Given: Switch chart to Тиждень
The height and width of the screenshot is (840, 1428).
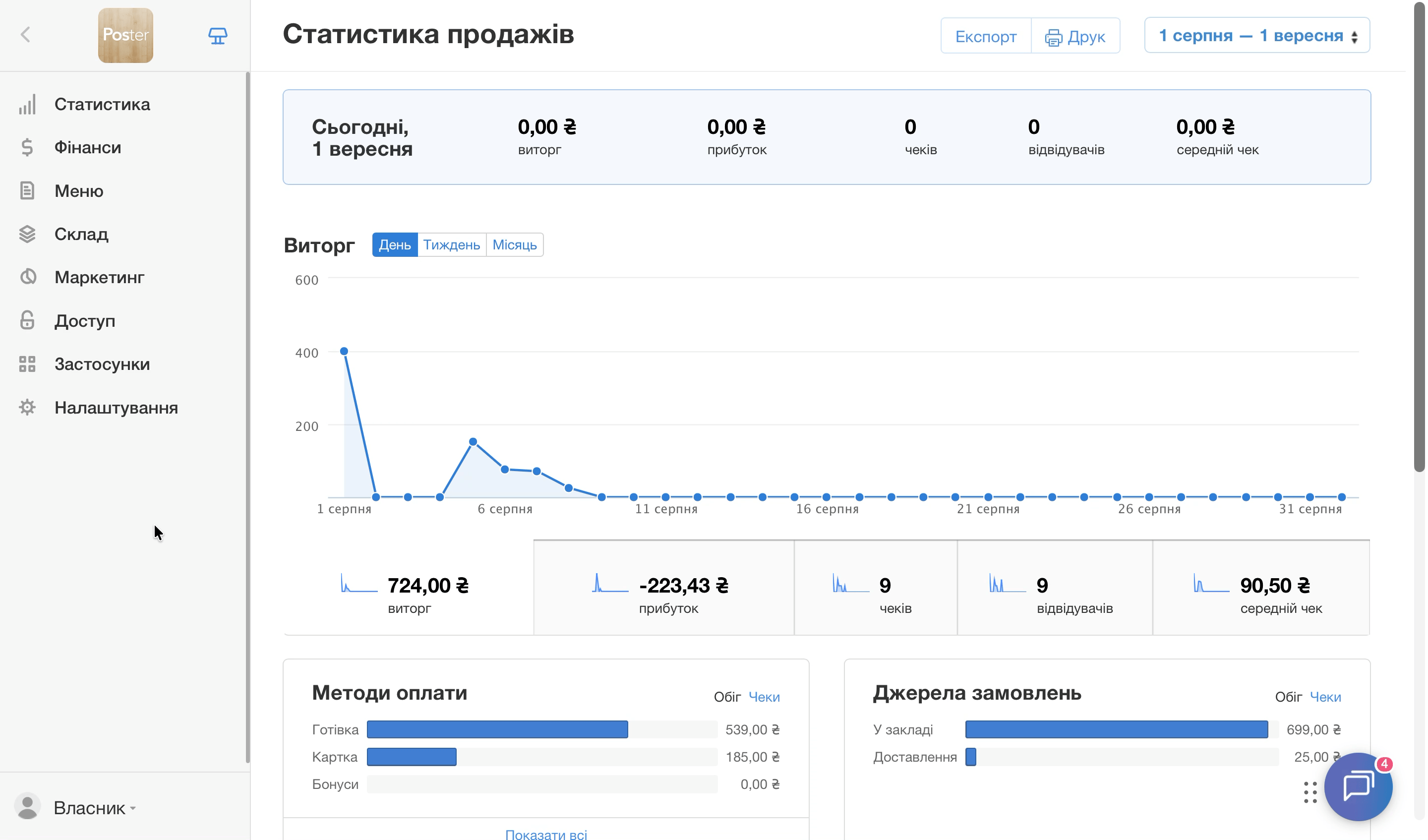Looking at the screenshot, I should pyautogui.click(x=451, y=245).
